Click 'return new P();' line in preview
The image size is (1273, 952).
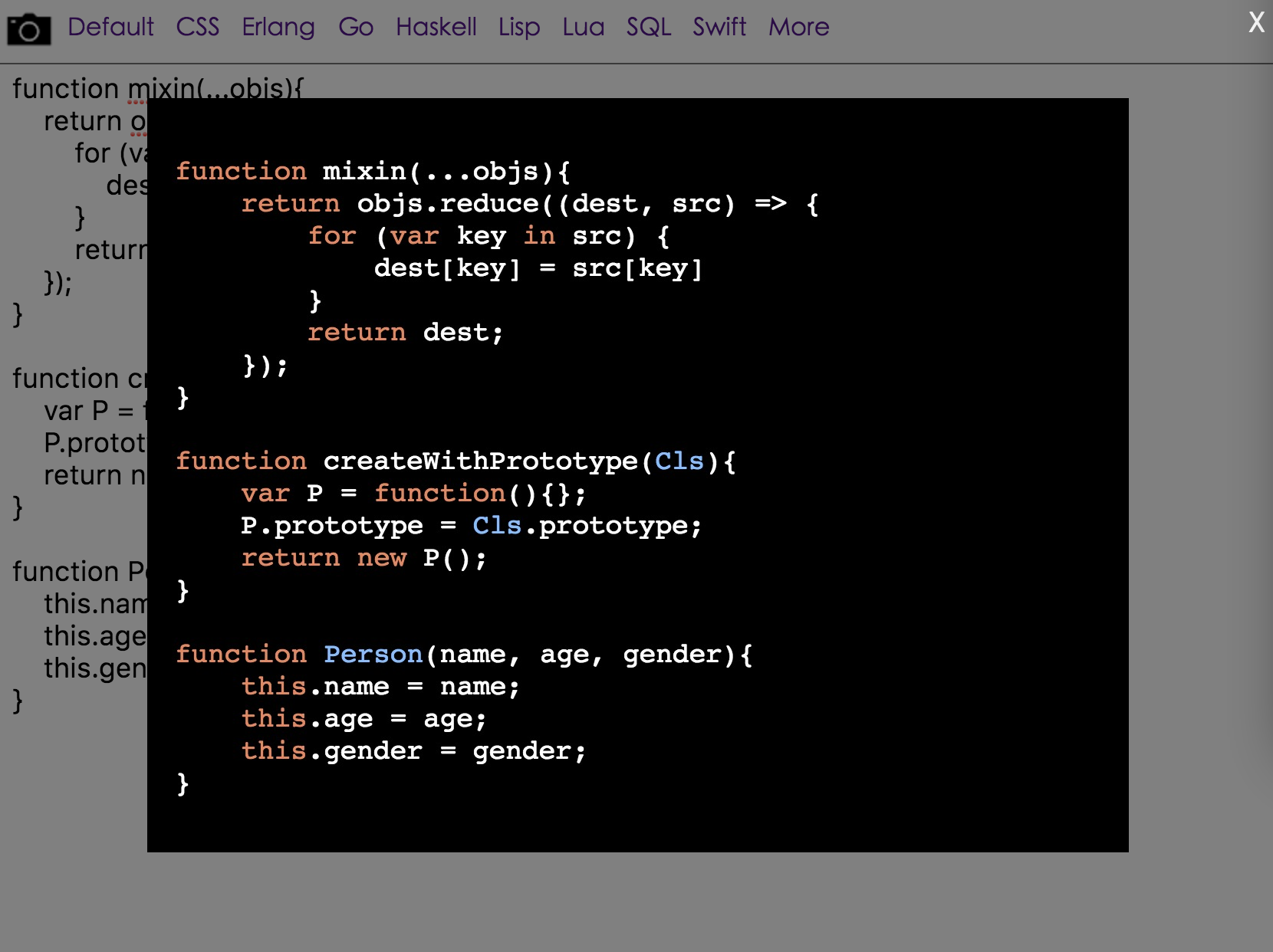[364, 558]
